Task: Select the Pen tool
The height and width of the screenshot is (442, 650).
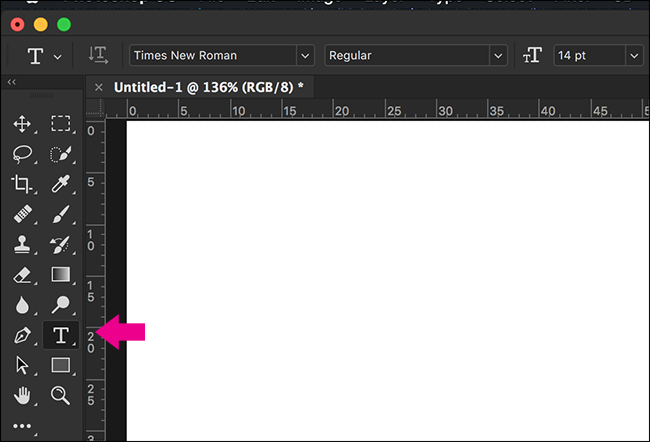Action: 22,335
